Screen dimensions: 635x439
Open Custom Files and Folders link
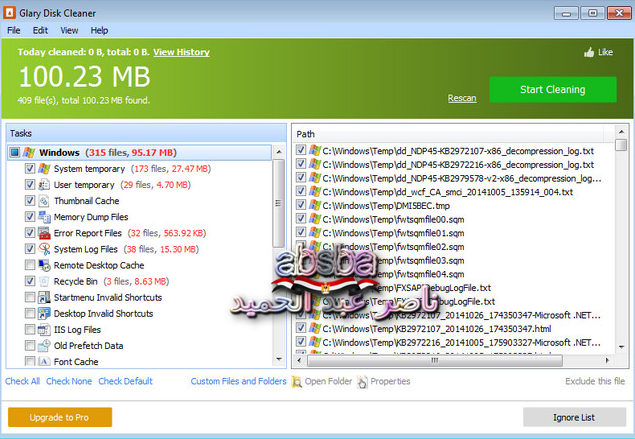[x=239, y=381]
